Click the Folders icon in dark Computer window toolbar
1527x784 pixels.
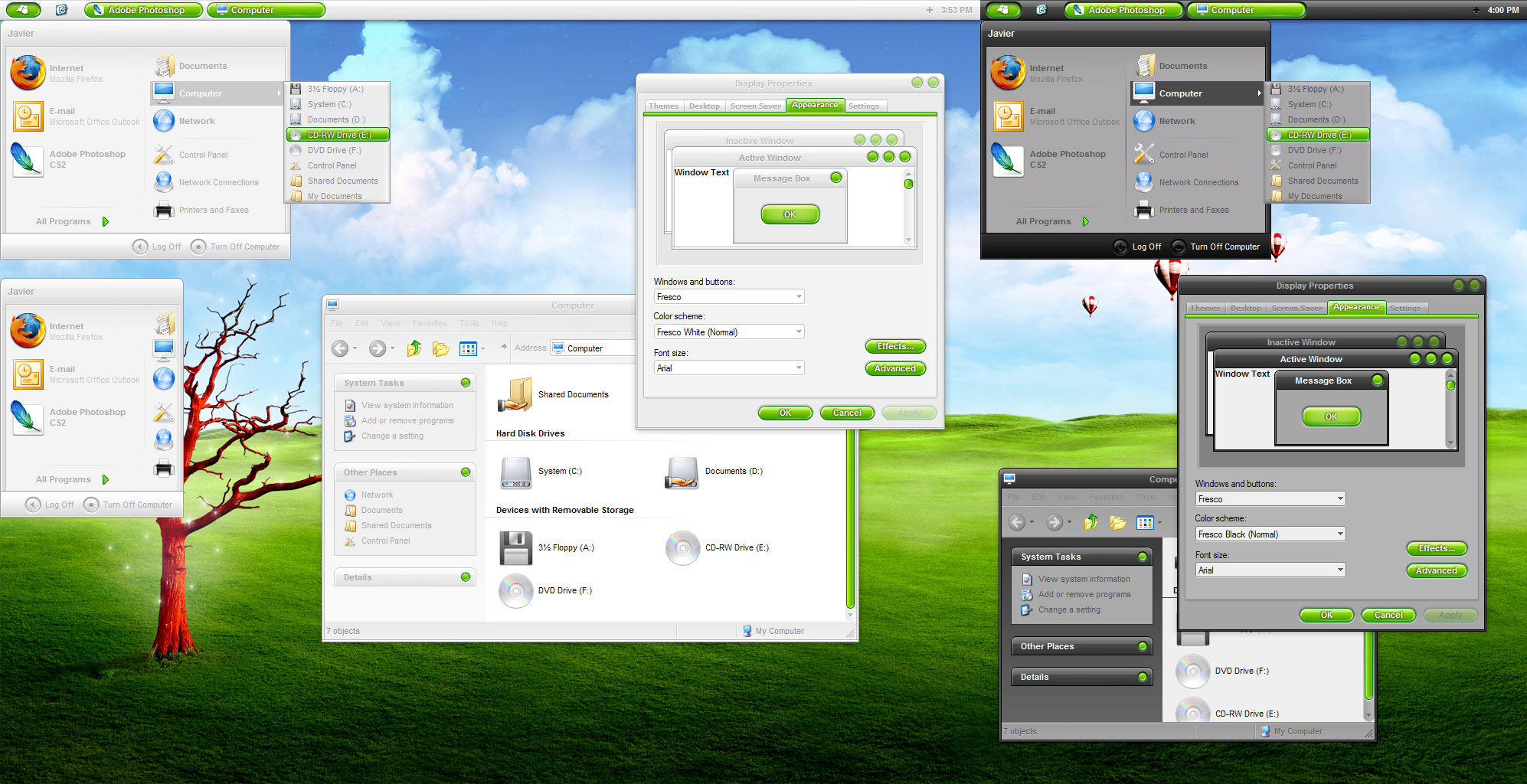tap(1118, 522)
